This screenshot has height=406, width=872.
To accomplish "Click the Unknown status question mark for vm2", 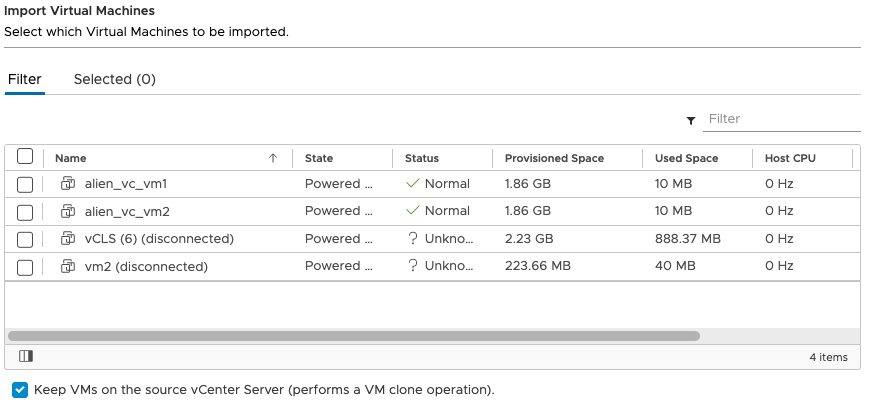I will coord(412,266).
